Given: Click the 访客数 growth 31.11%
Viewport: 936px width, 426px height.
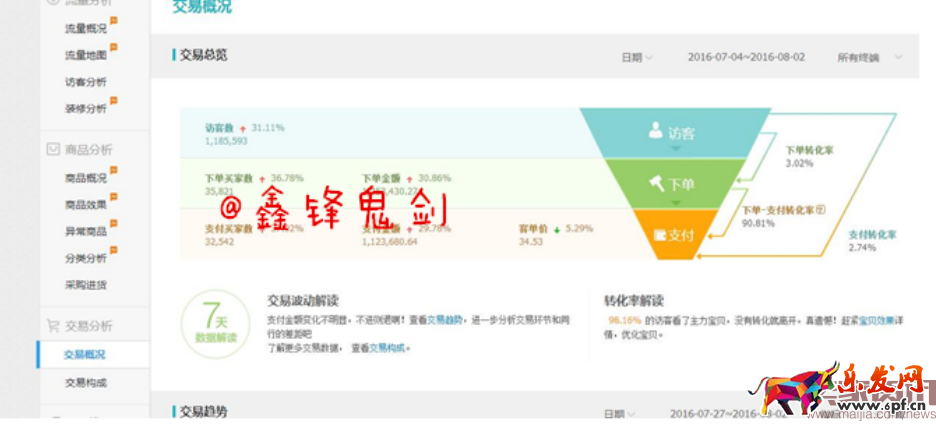Looking at the screenshot, I should 268,128.
